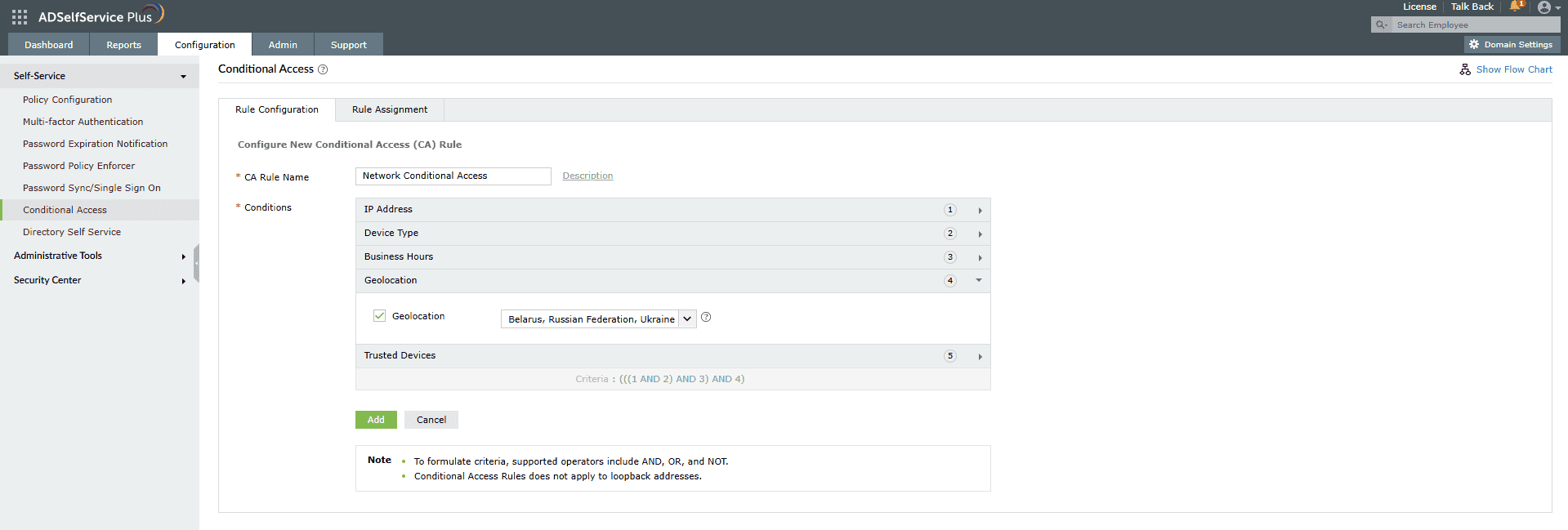Click the Description link
This screenshot has width=1568, height=530.
coord(587,176)
